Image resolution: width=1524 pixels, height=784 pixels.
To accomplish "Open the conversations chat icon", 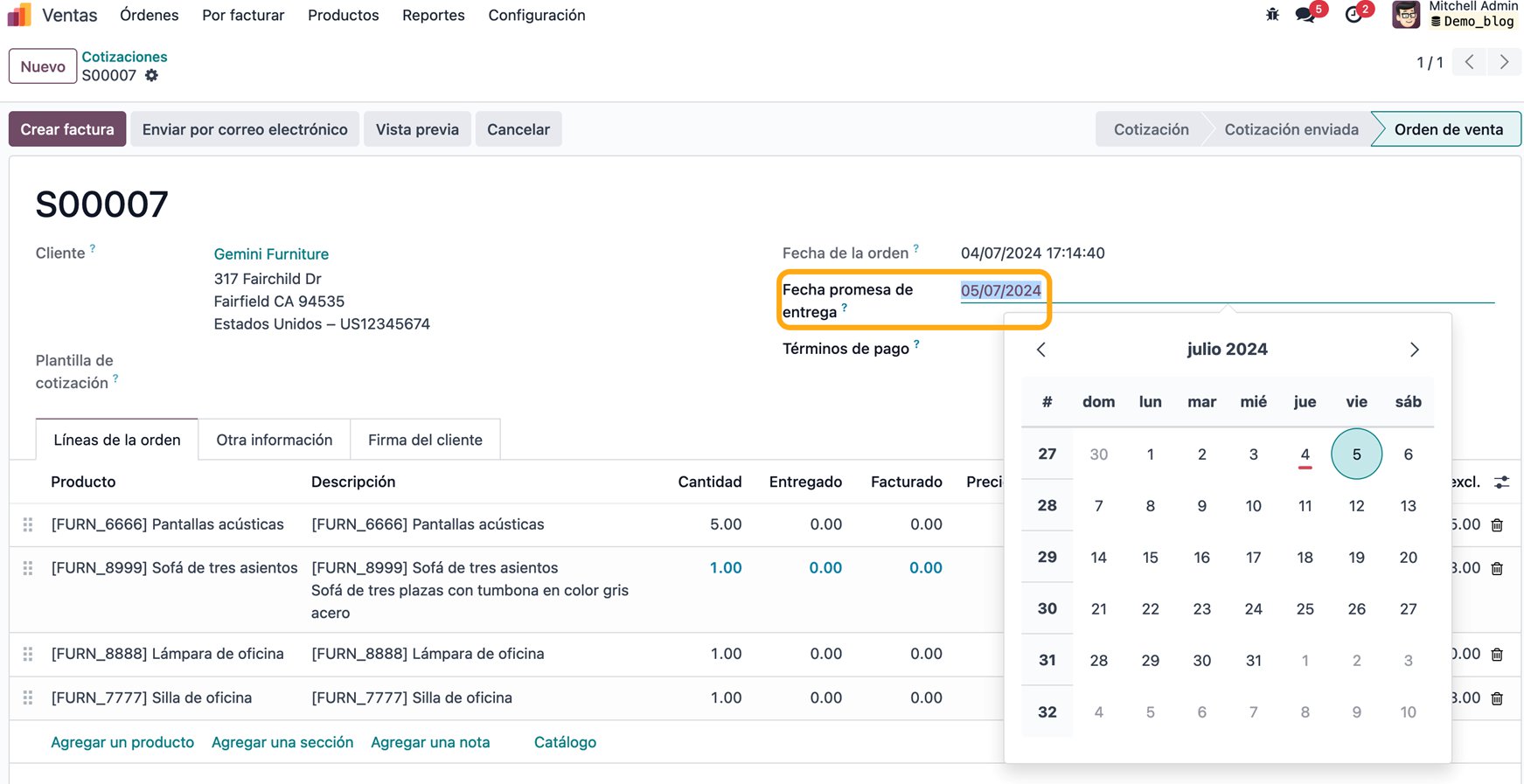I will [1305, 15].
